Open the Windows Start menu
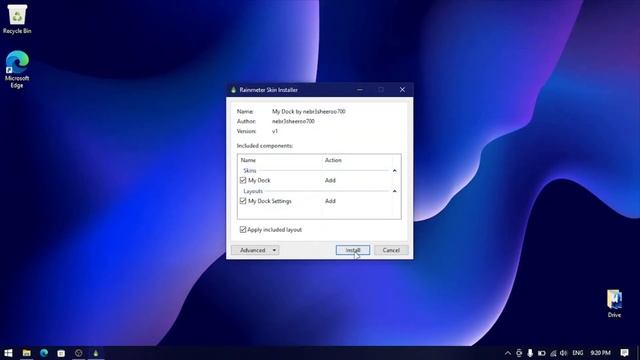The height and width of the screenshot is (360, 640). (8, 353)
